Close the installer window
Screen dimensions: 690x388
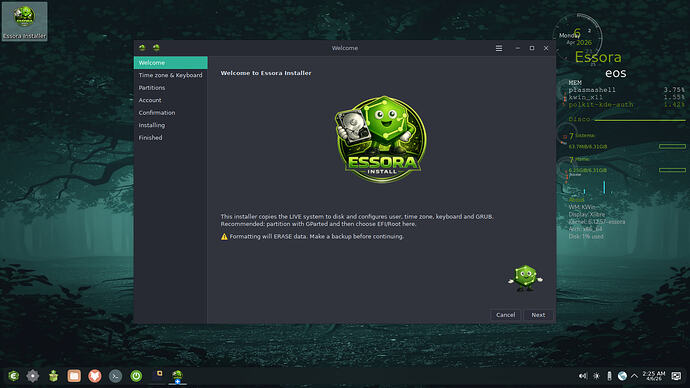[546, 48]
